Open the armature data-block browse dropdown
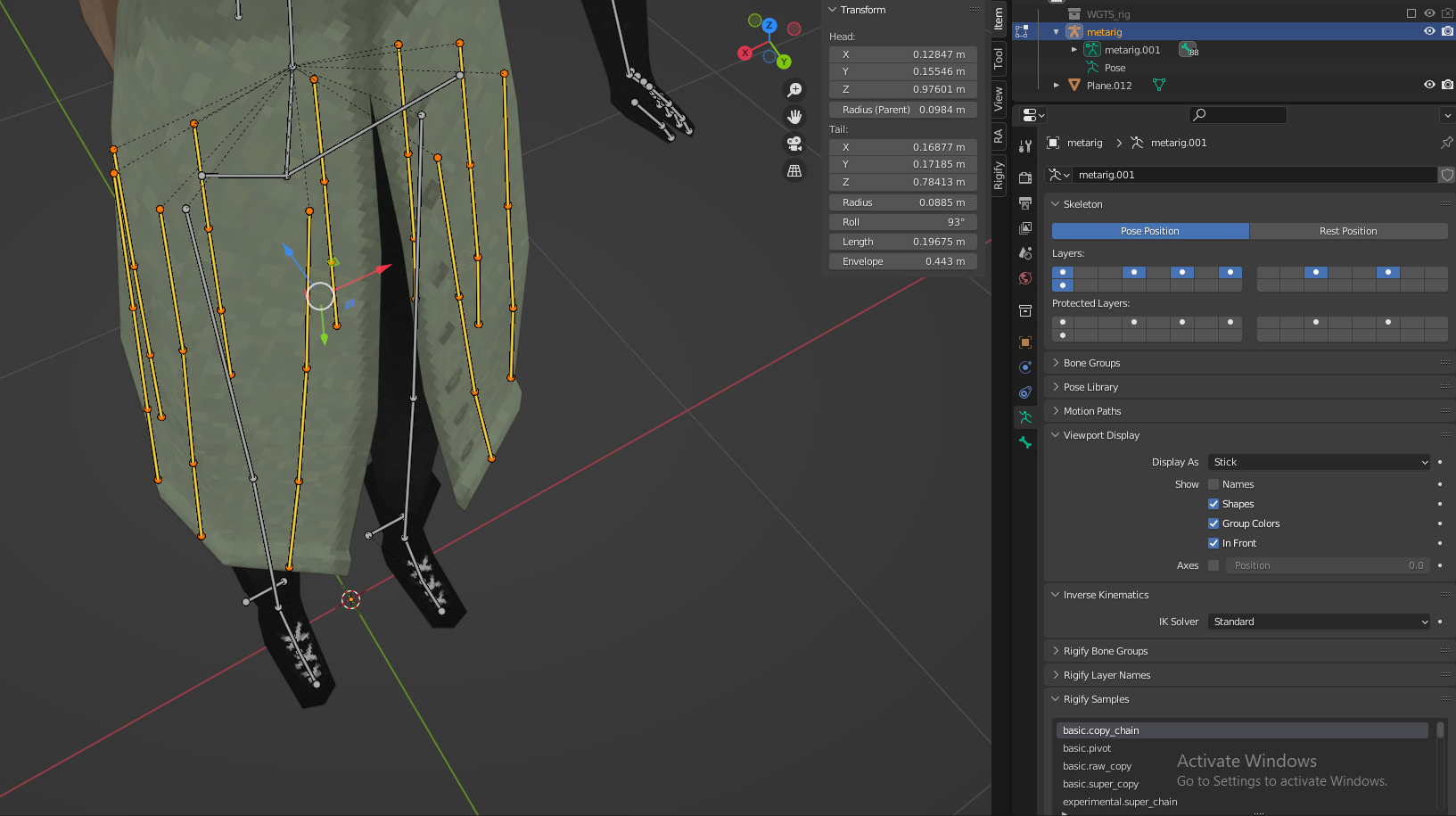 pyautogui.click(x=1059, y=175)
